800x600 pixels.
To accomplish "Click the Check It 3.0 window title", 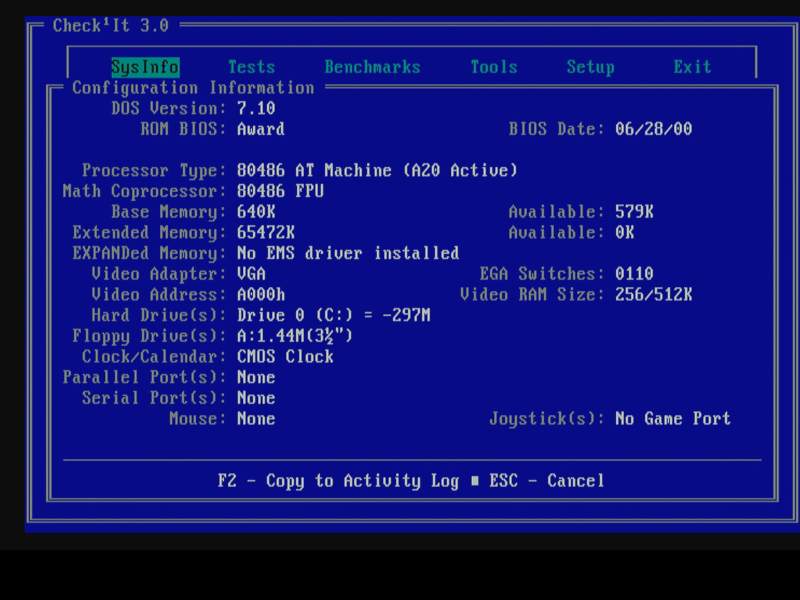I will tap(111, 26).
